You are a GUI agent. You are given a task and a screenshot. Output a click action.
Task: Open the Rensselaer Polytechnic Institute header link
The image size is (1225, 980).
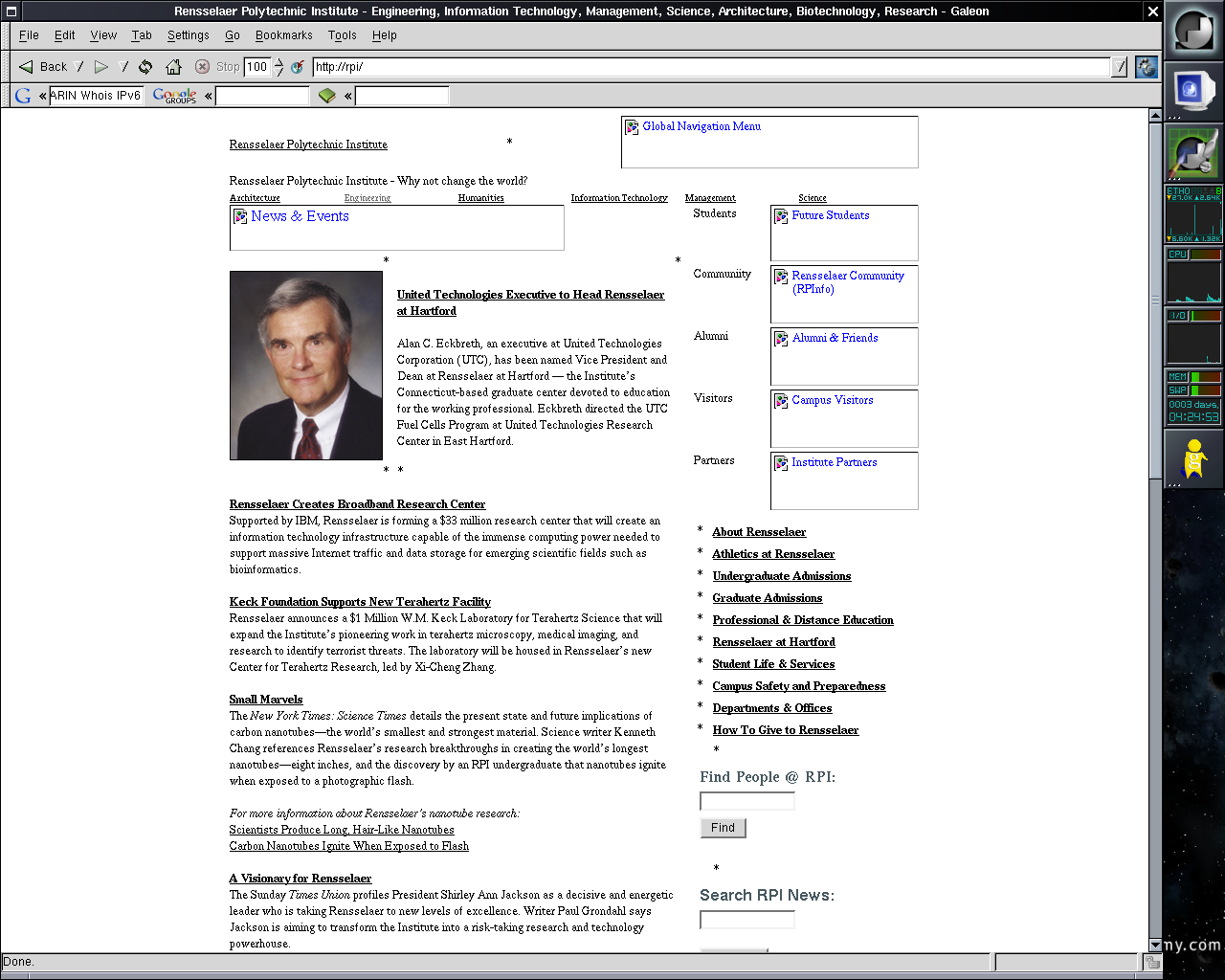click(x=308, y=145)
